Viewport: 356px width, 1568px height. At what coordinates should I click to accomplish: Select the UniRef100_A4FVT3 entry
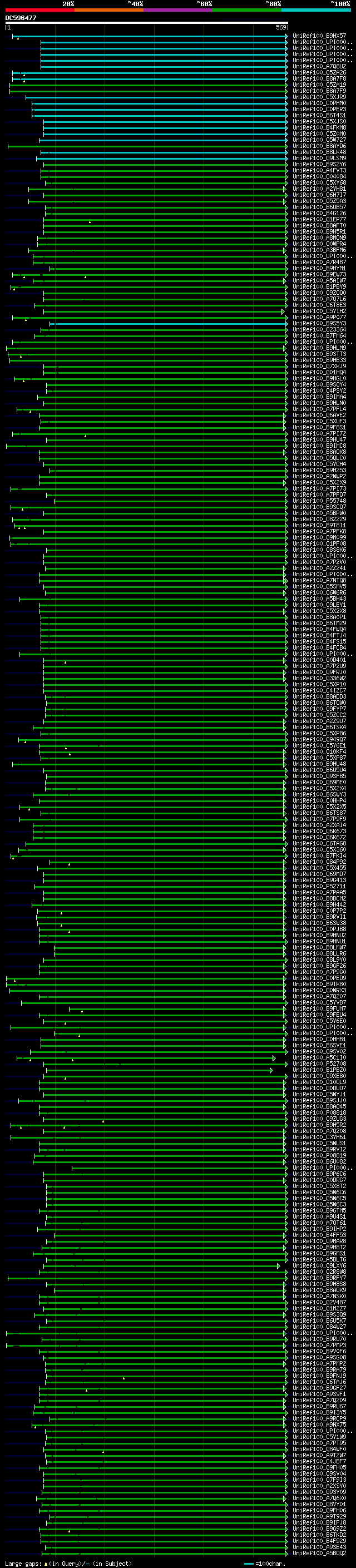point(319,170)
